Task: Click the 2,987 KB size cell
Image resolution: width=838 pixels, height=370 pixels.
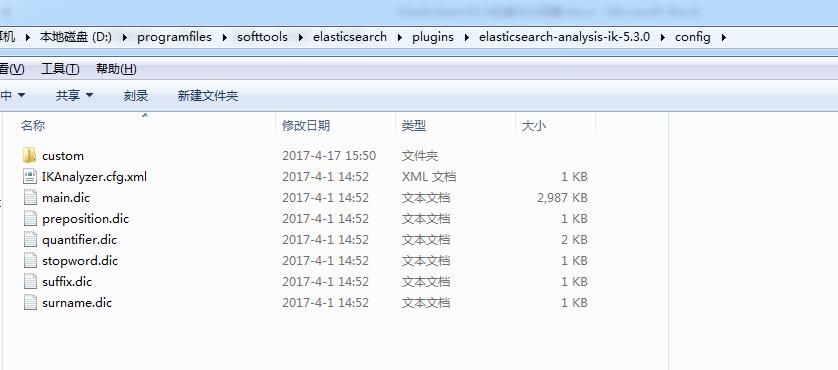Action: 562,197
